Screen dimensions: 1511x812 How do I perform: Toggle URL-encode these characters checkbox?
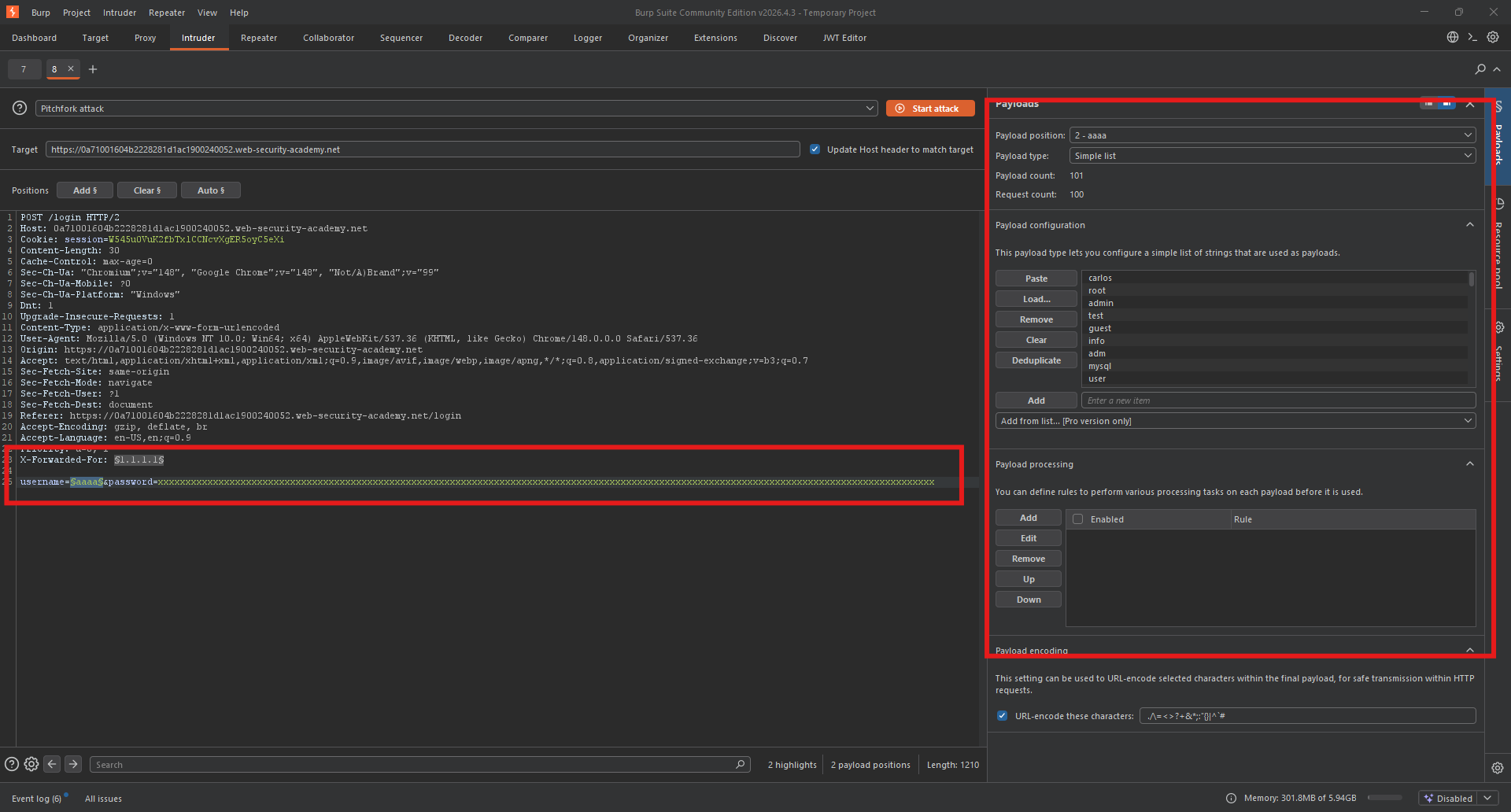click(1002, 716)
